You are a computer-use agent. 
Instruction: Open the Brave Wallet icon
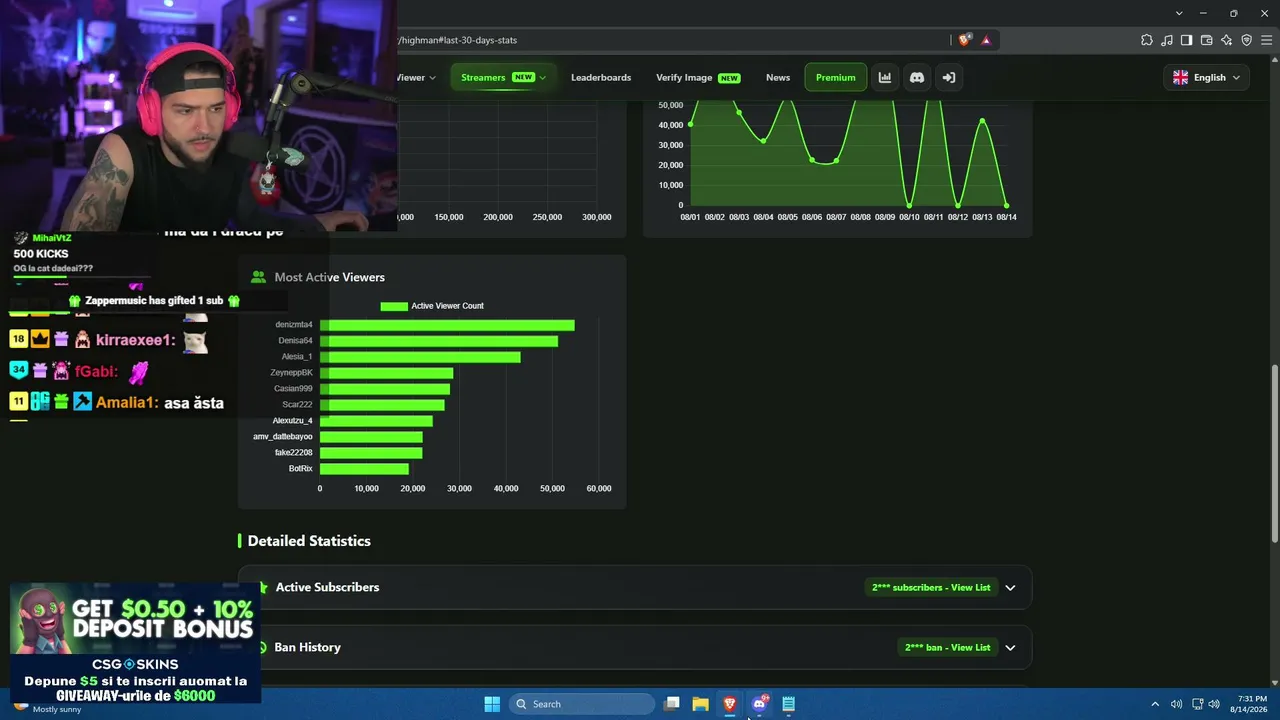point(1207,40)
